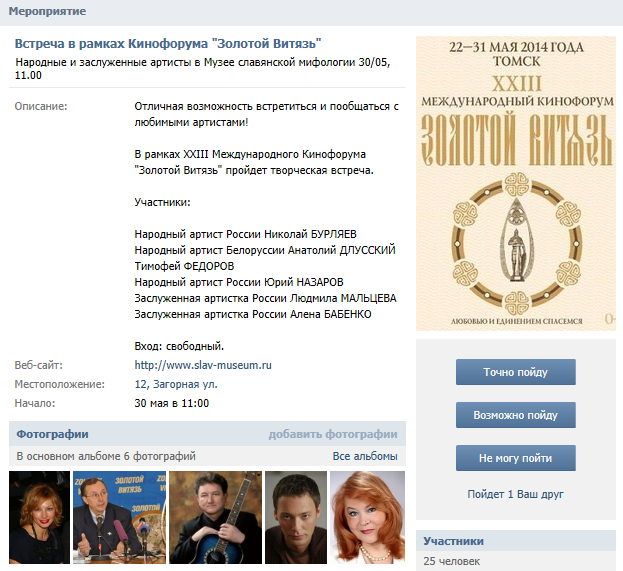Click the 'В основном альбоме 6 фотографий' text
623x571 pixels.
(106, 456)
